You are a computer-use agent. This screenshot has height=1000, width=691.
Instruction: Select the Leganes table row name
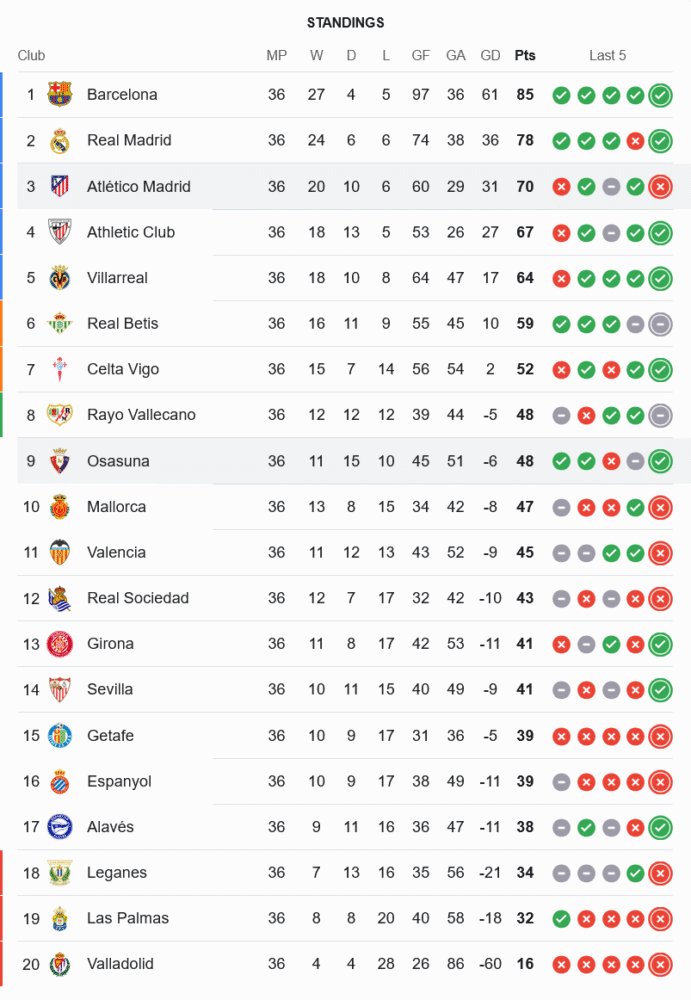click(116, 873)
